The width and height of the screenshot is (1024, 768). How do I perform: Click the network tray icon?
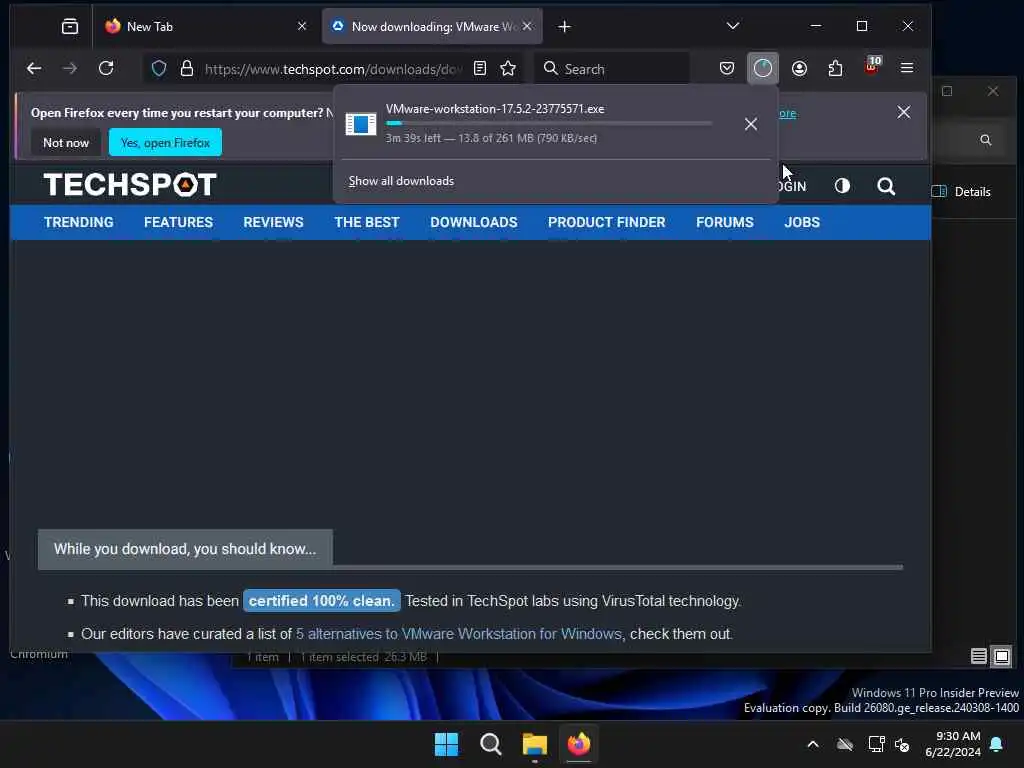click(x=876, y=744)
